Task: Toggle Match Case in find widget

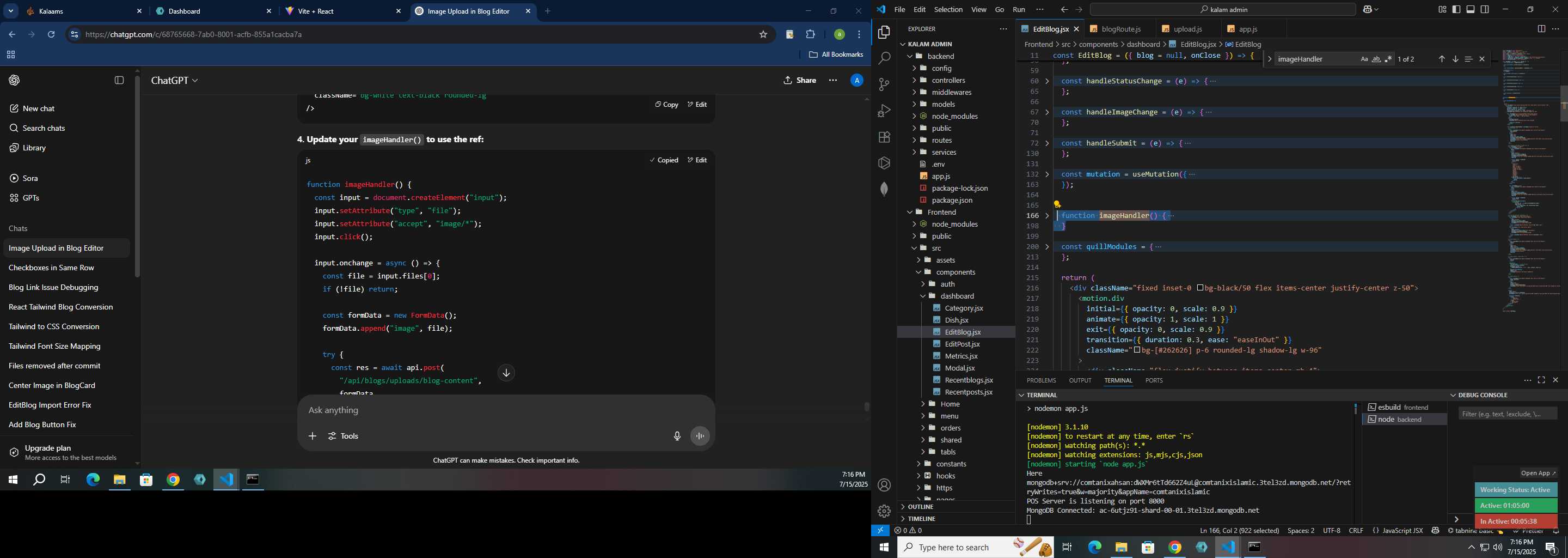Action: [x=1364, y=59]
